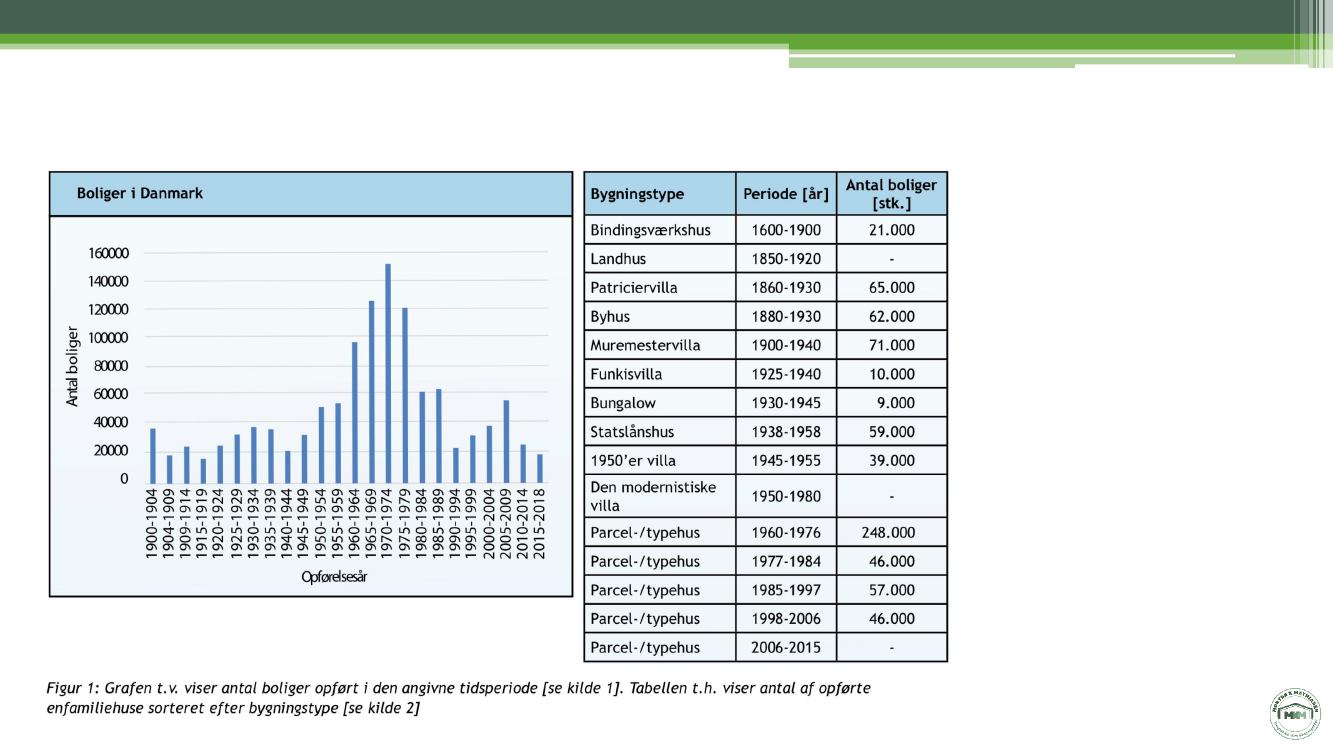The image size is (1333, 750).
Task: Click the period cell "1880-1930"
Action: tap(786, 317)
